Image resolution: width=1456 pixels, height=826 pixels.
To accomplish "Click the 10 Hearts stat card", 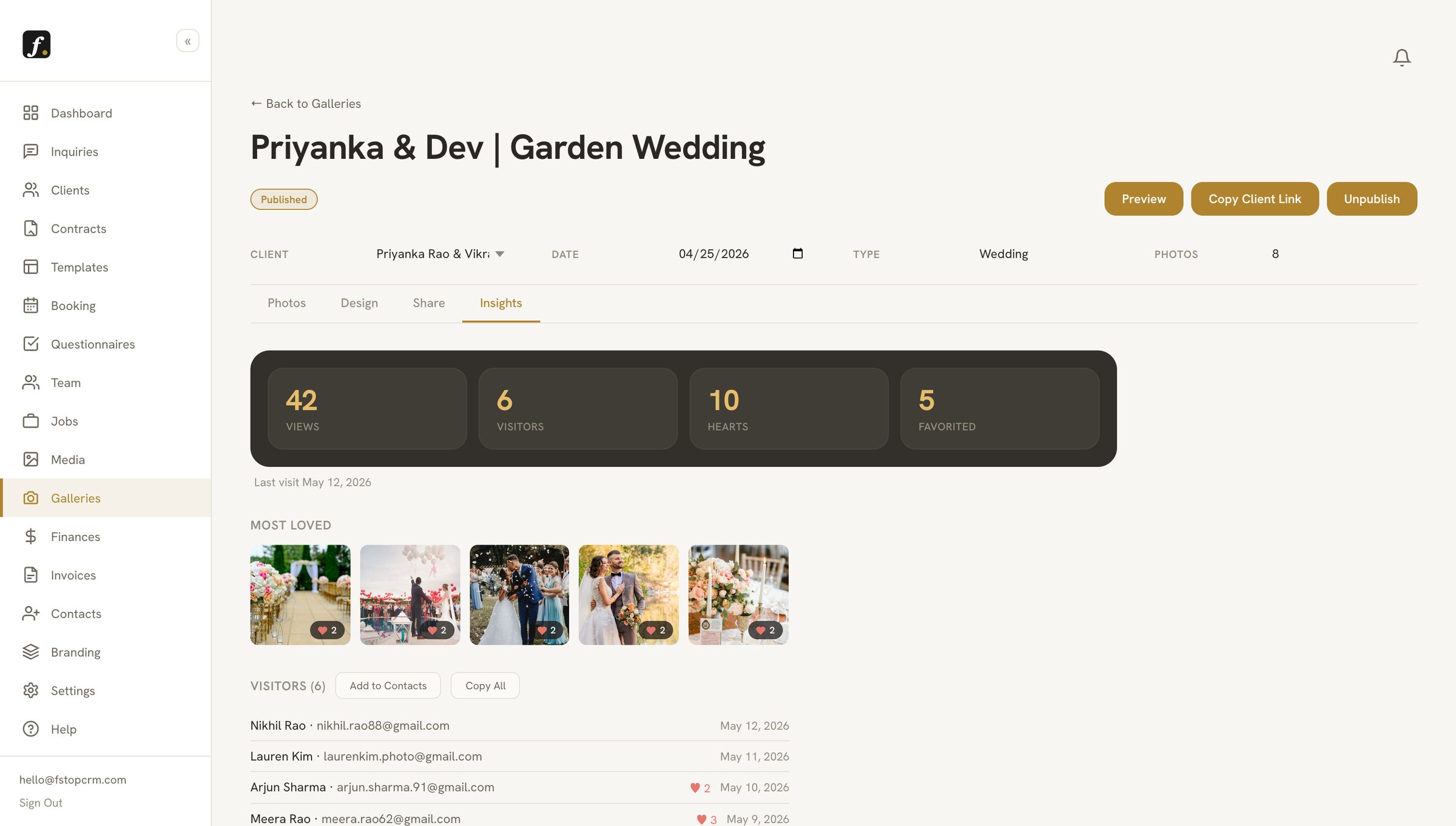I will coord(789,409).
